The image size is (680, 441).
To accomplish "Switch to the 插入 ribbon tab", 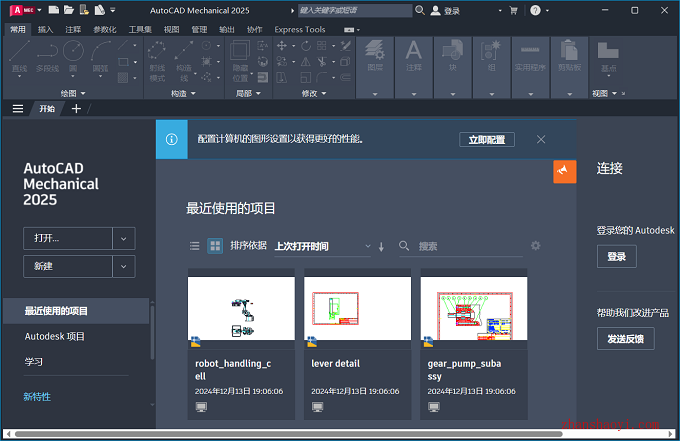I will 45,29.
